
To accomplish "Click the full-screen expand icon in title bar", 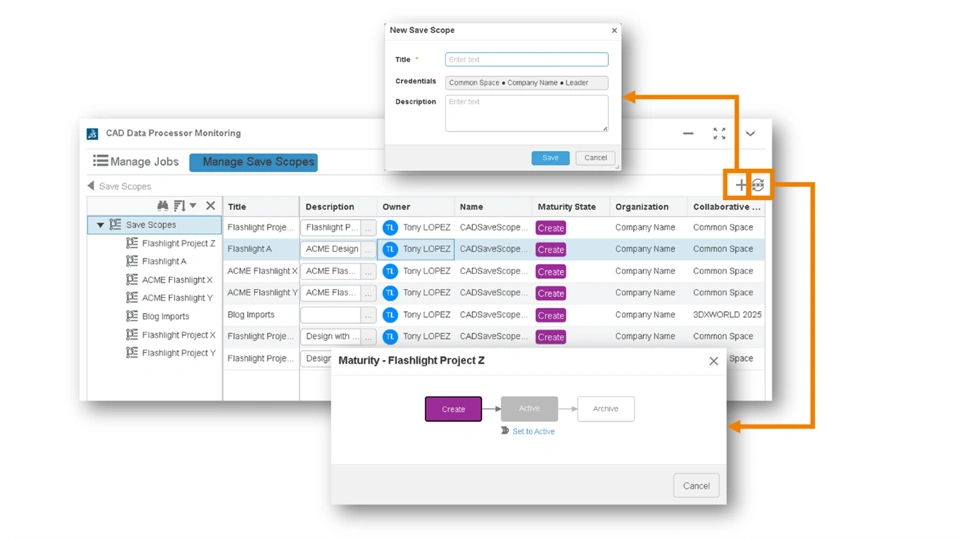I will tap(719, 134).
